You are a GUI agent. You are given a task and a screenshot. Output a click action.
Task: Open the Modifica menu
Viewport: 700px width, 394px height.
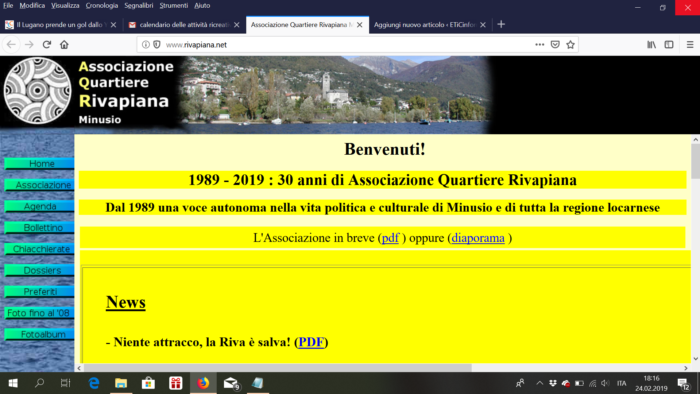click(x=32, y=5)
